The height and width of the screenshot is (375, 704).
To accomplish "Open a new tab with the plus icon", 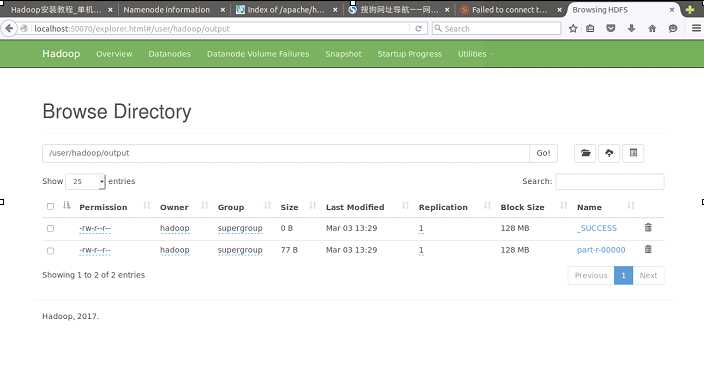I will coord(690,9).
